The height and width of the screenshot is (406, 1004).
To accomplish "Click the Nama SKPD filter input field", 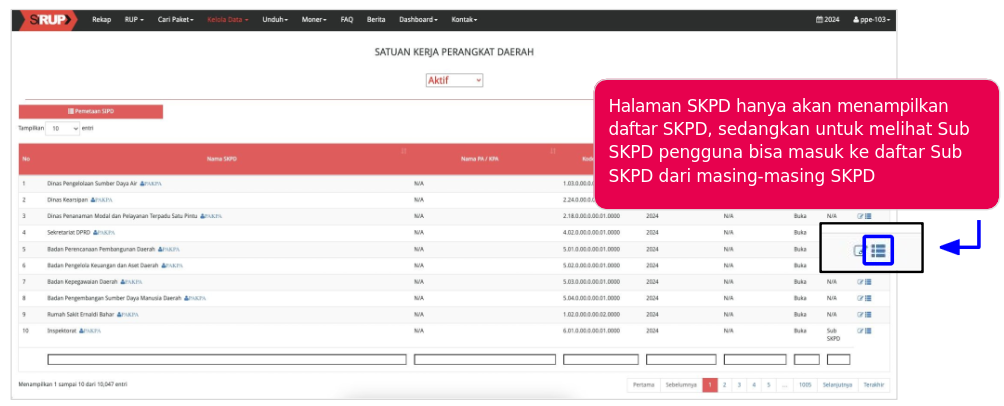I will tap(227, 359).
